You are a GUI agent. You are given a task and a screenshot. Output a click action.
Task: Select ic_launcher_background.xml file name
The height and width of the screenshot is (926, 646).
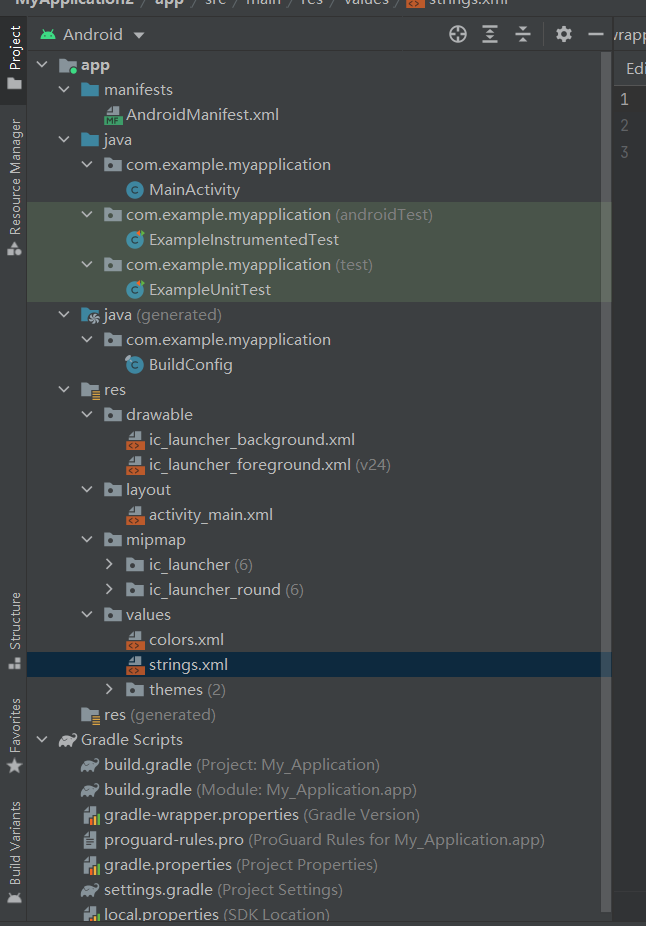(x=252, y=440)
